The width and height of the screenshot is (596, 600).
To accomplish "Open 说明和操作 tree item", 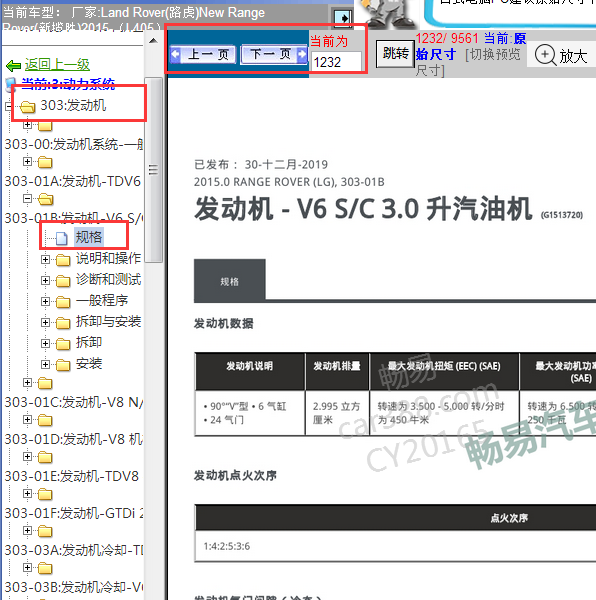I will (x=108, y=258).
